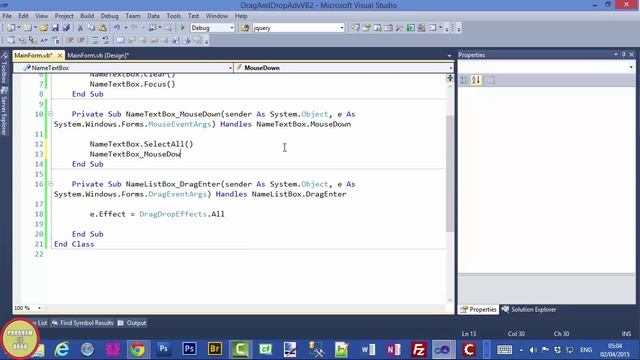Open the Help menu
This screenshot has height=360, width=640.
[x=241, y=16]
